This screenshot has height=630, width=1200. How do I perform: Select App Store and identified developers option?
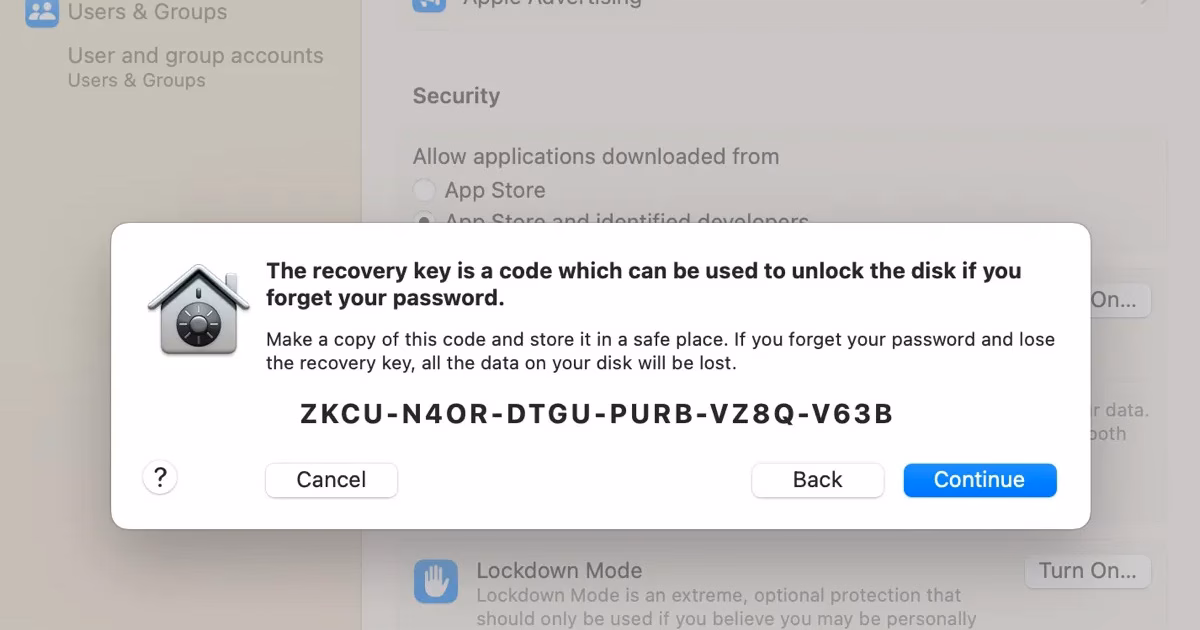pyautogui.click(x=425, y=219)
